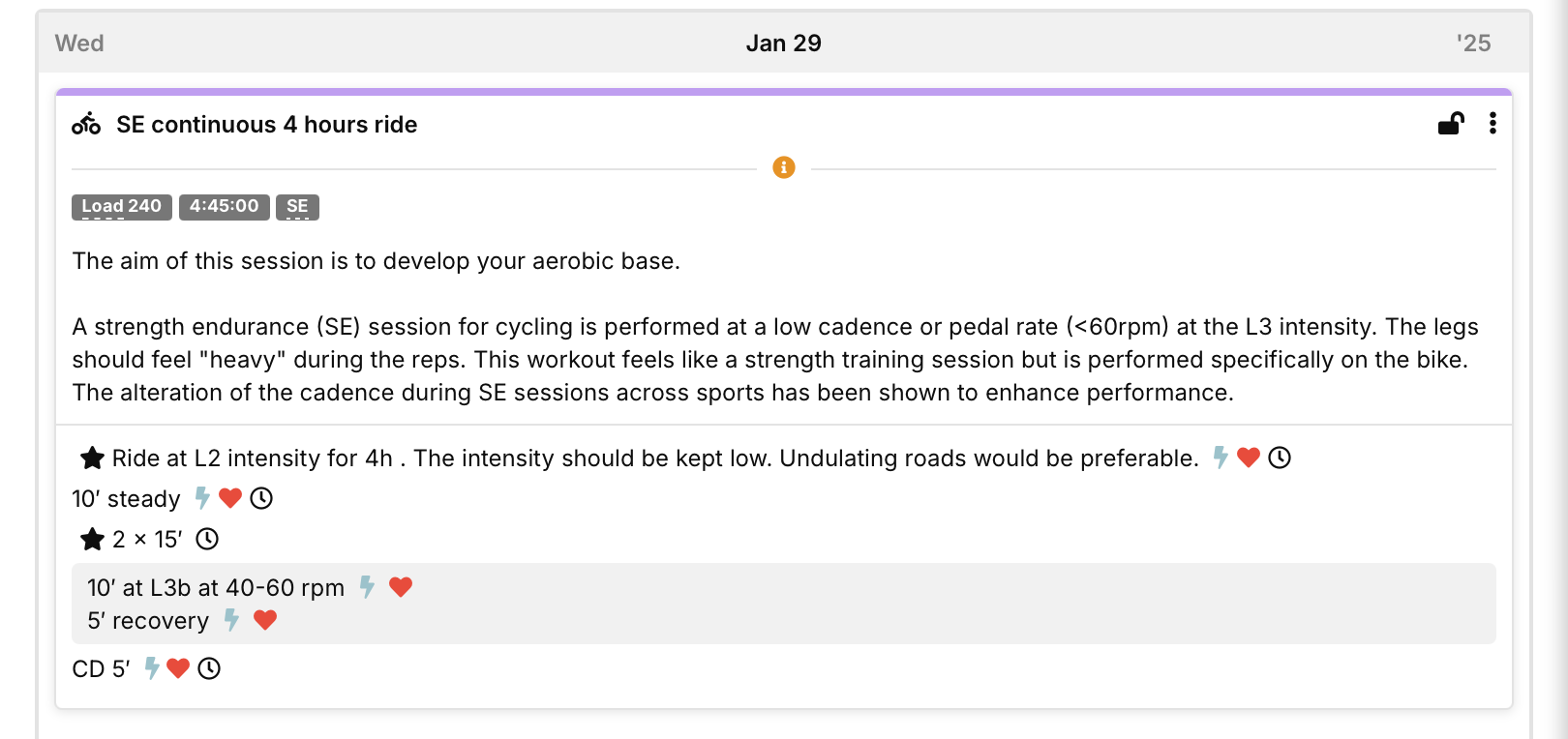
Task: Click heart icon next to 10' steady
Action: tap(230, 498)
